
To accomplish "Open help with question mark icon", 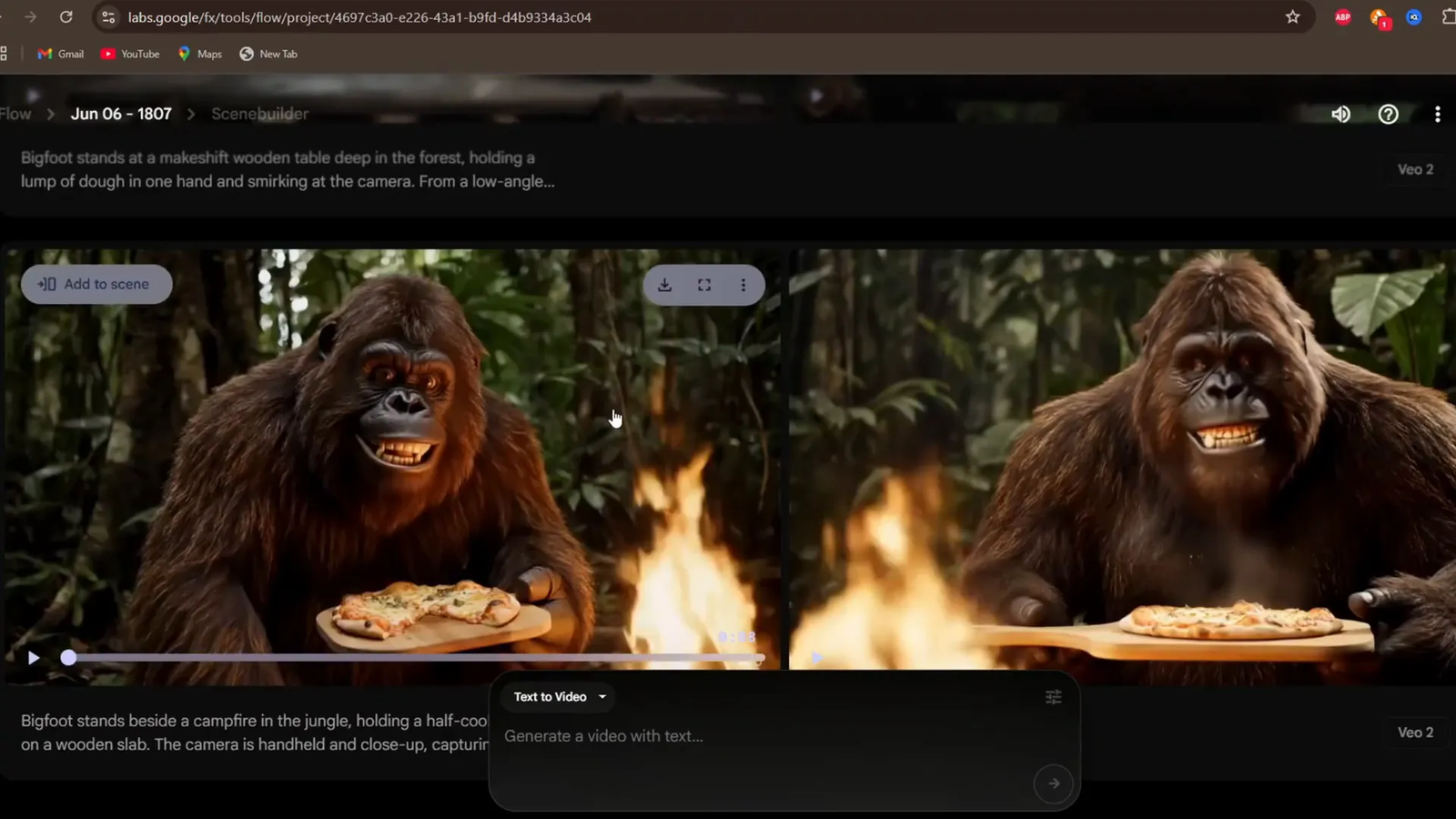I will tap(1388, 114).
